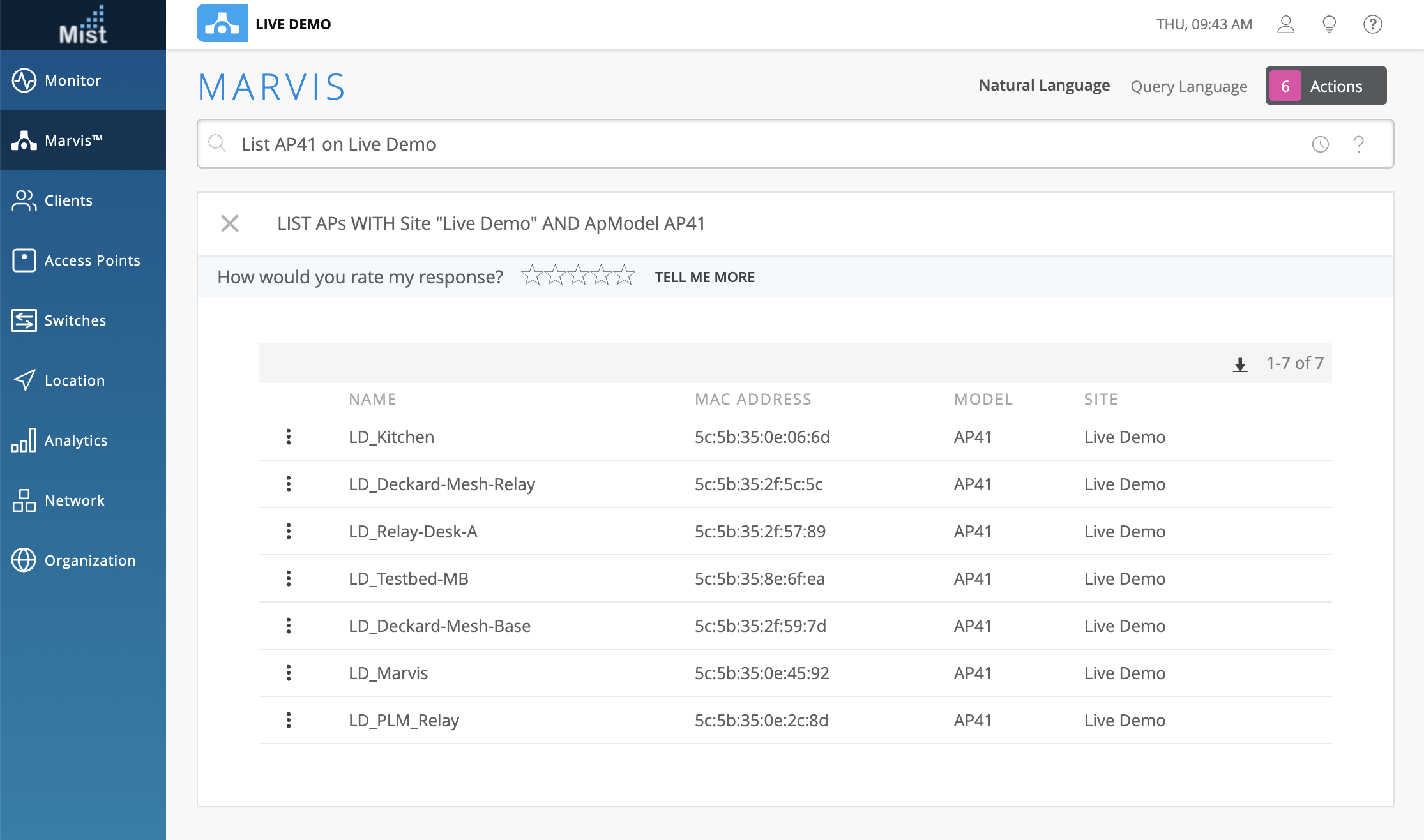Click the Marvis search input field
The height and width of the screenshot is (840, 1424).
766,144
